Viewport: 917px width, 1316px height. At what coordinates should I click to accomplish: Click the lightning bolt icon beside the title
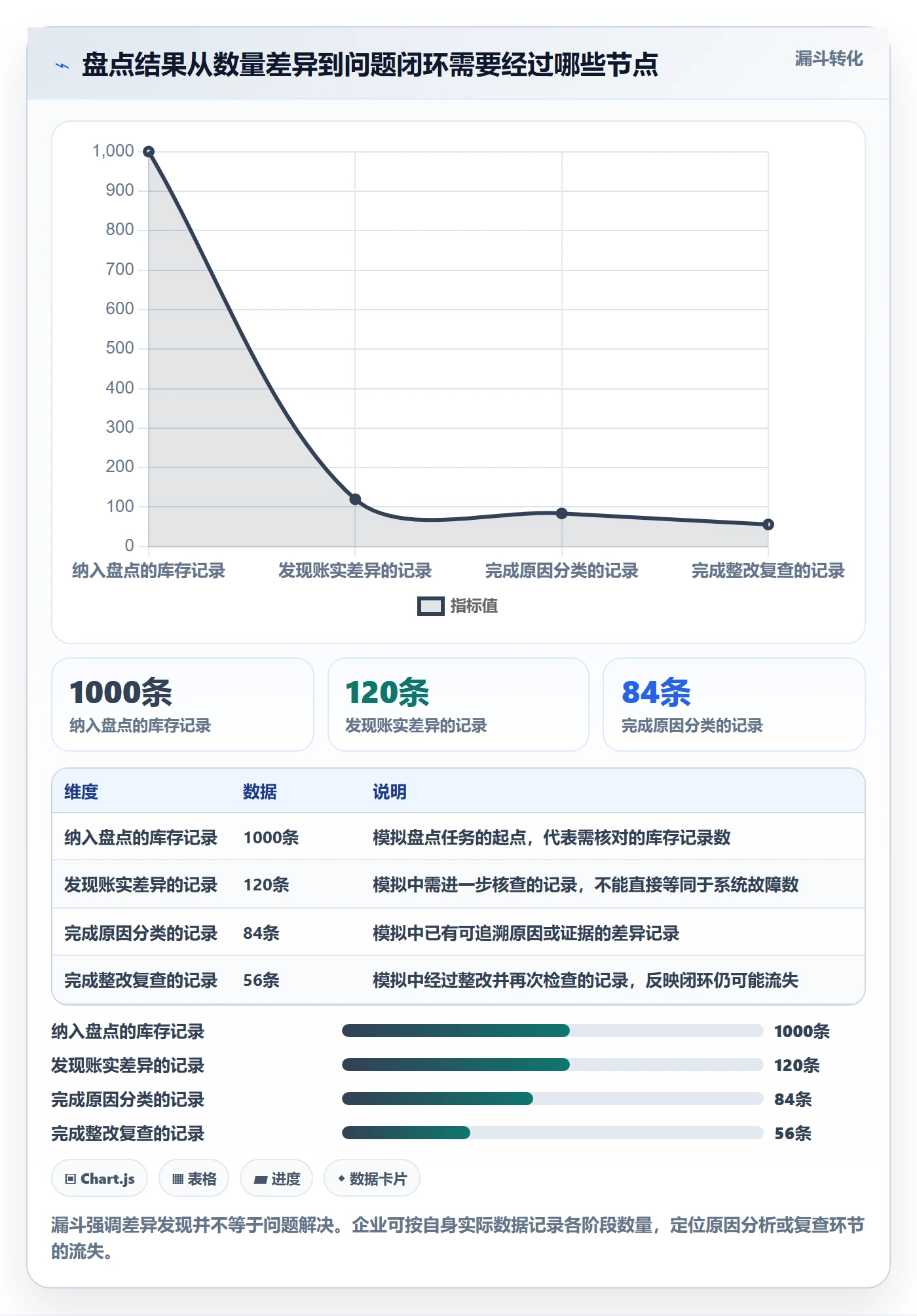62,65
